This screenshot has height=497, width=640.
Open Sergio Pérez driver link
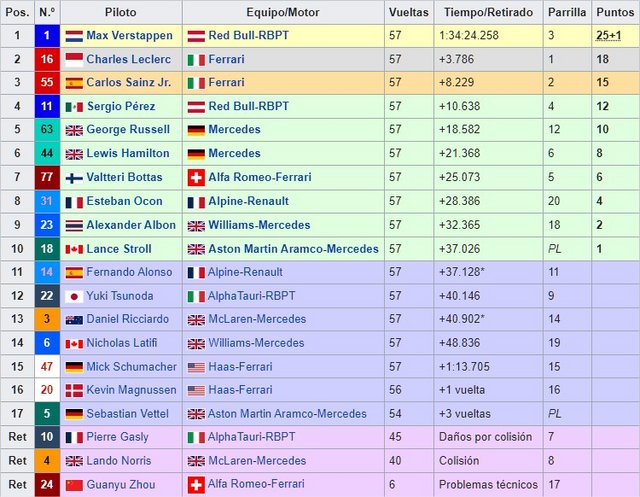point(121,106)
